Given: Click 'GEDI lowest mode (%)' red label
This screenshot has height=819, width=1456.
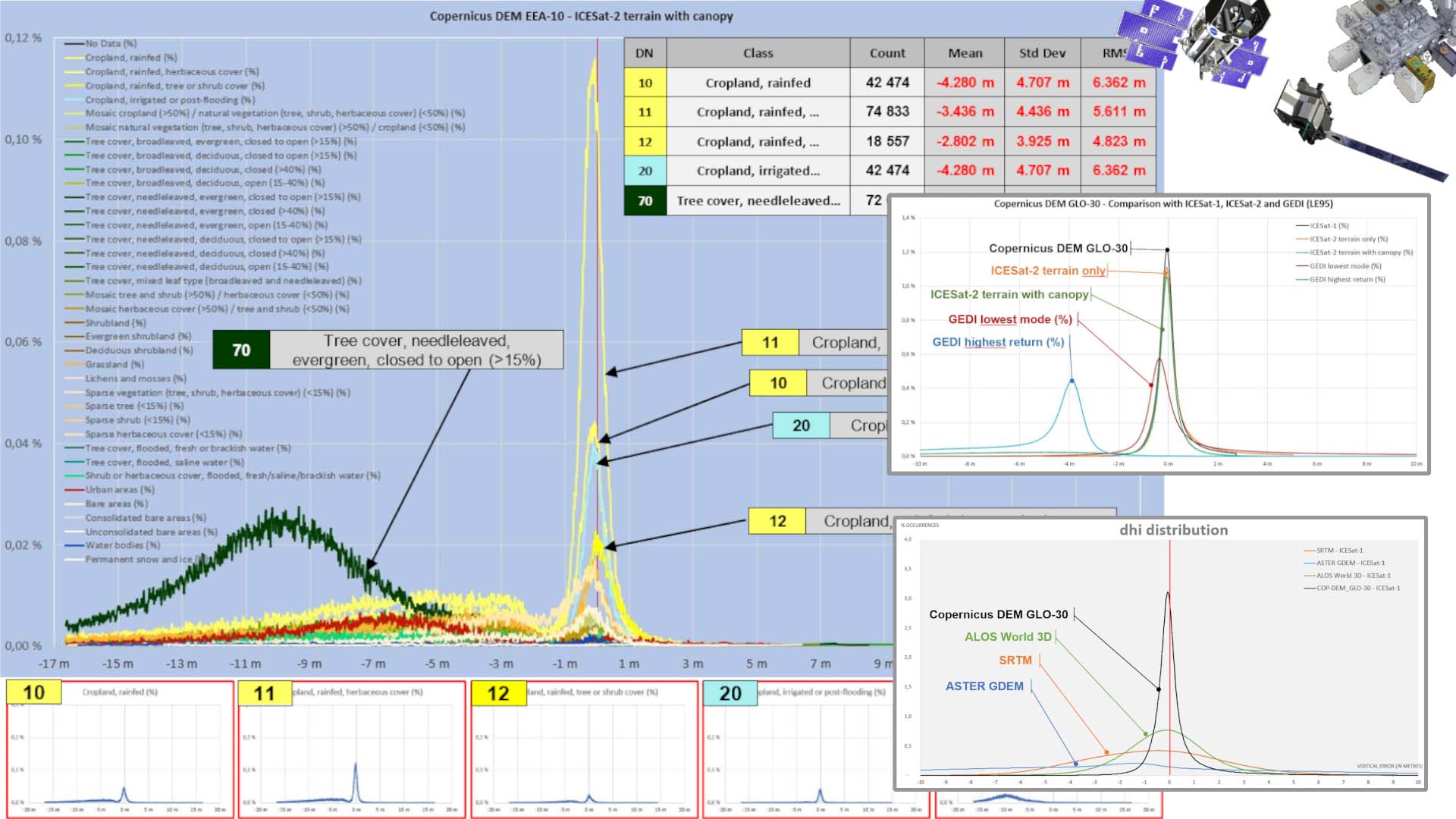Looking at the screenshot, I should pyautogui.click(x=1010, y=319).
